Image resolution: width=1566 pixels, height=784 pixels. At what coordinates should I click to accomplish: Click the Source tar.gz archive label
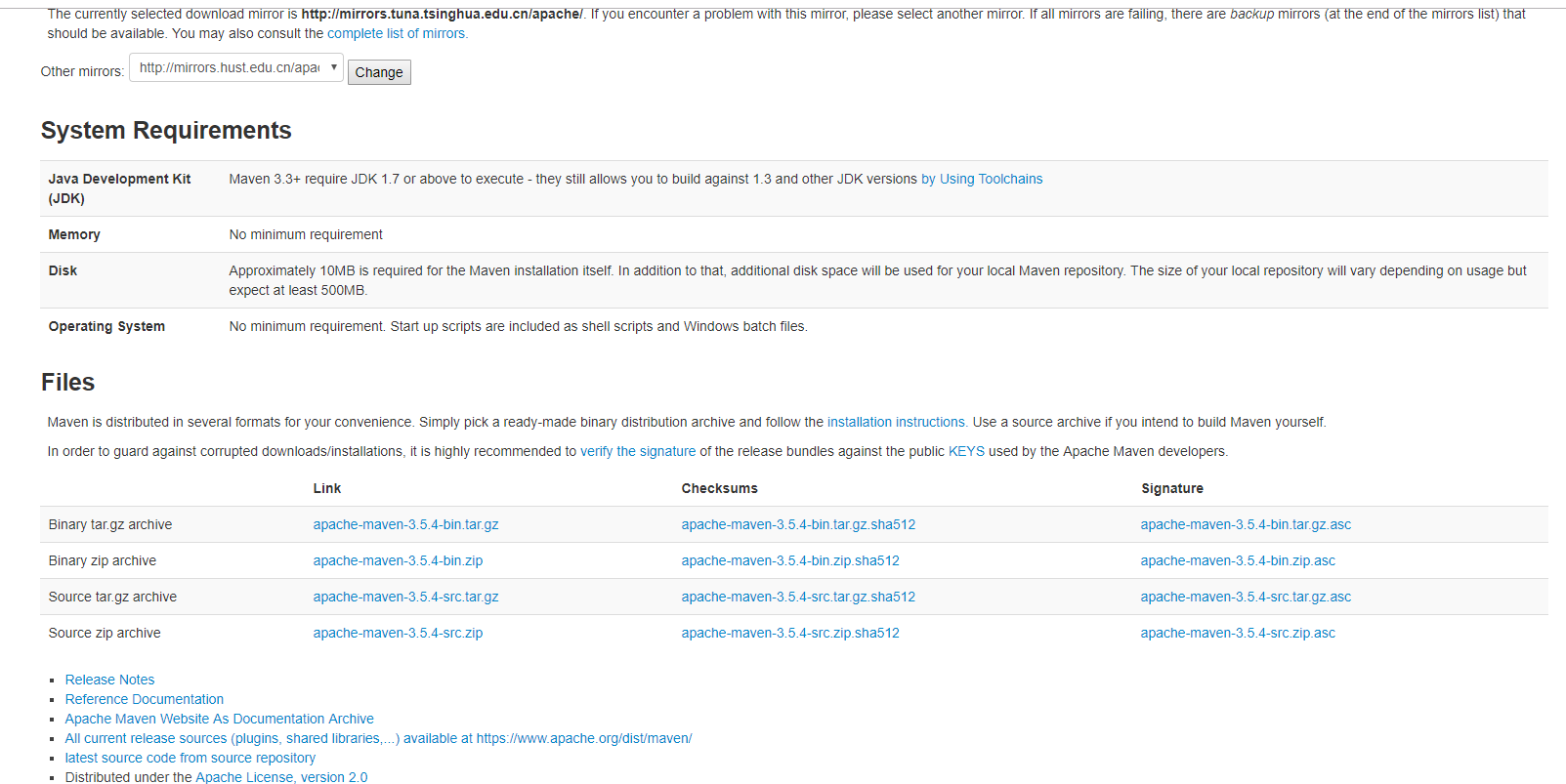112,597
